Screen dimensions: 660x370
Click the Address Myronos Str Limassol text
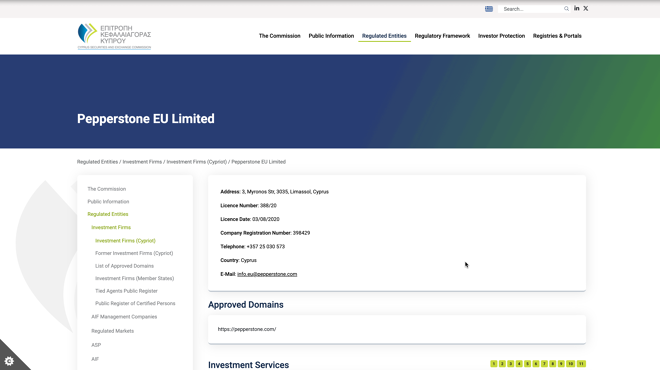tap(274, 192)
